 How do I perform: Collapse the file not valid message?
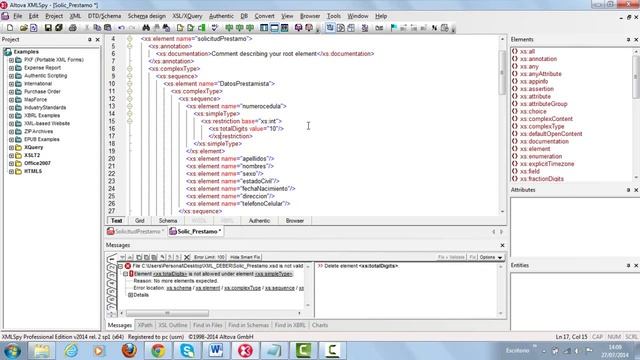click(x=120, y=266)
